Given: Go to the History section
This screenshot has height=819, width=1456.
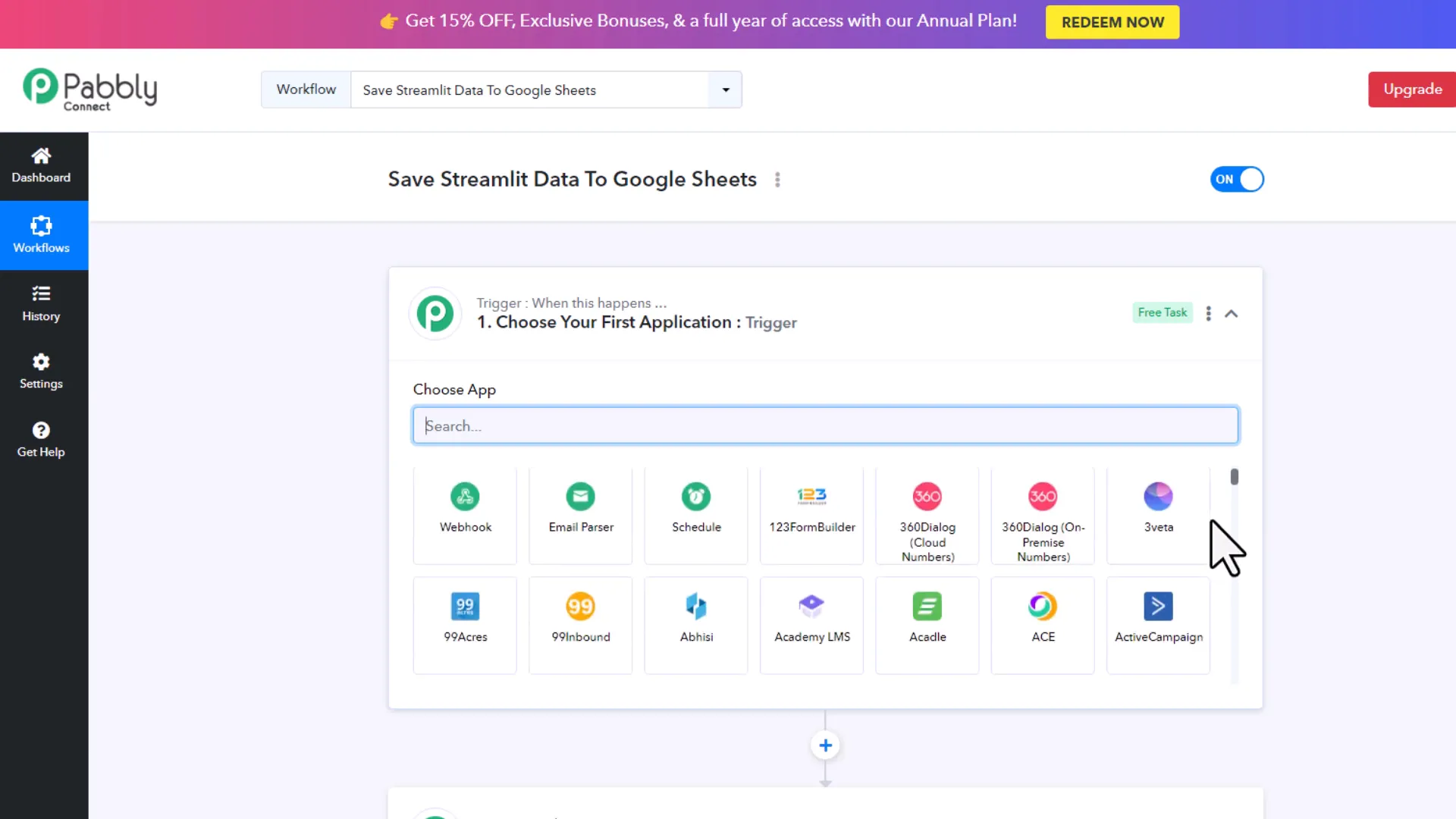Looking at the screenshot, I should tap(40, 303).
